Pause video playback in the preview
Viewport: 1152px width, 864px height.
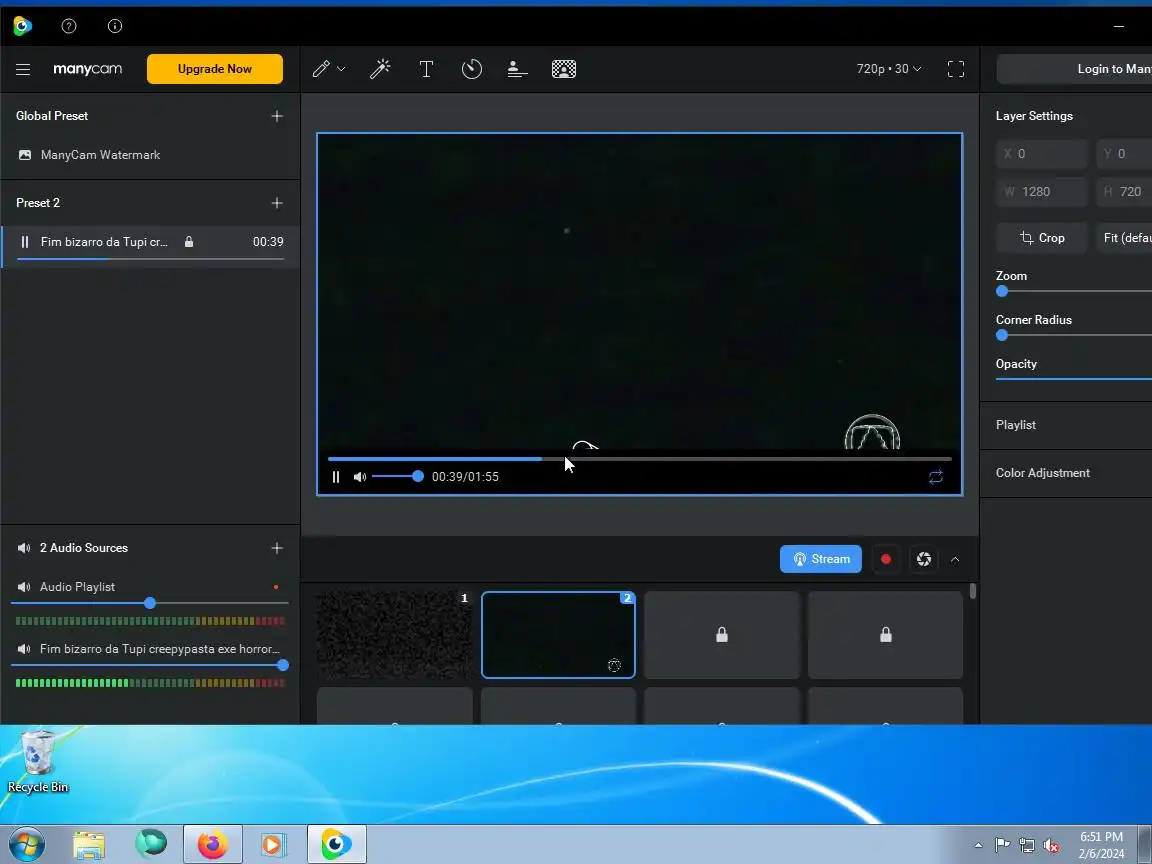tap(336, 477)
